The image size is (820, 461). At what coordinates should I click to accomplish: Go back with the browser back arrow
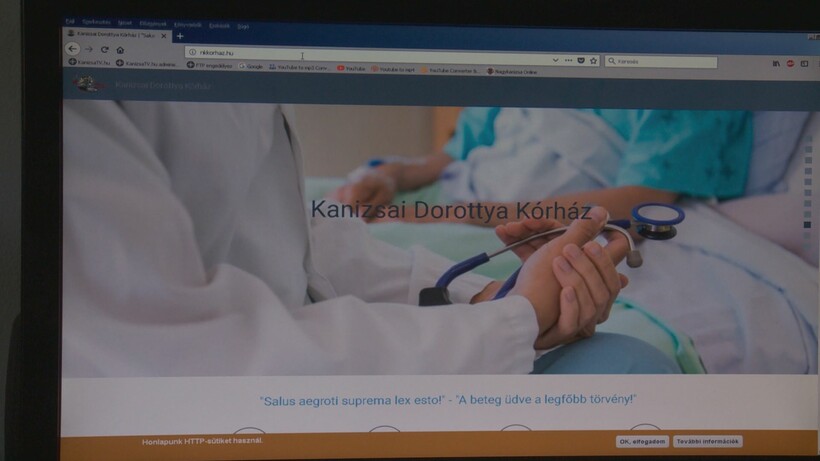73,49
